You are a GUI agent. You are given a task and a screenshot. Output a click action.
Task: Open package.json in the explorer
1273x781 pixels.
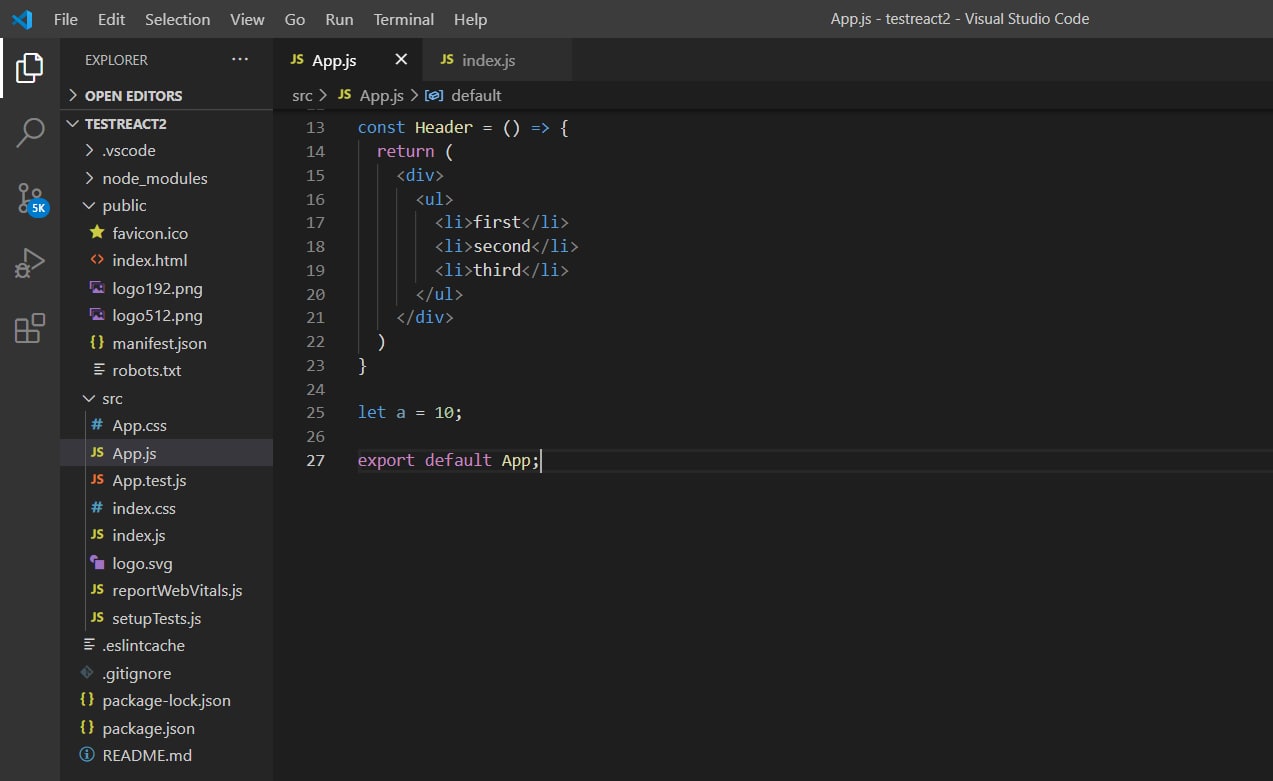tap(148, 728)
